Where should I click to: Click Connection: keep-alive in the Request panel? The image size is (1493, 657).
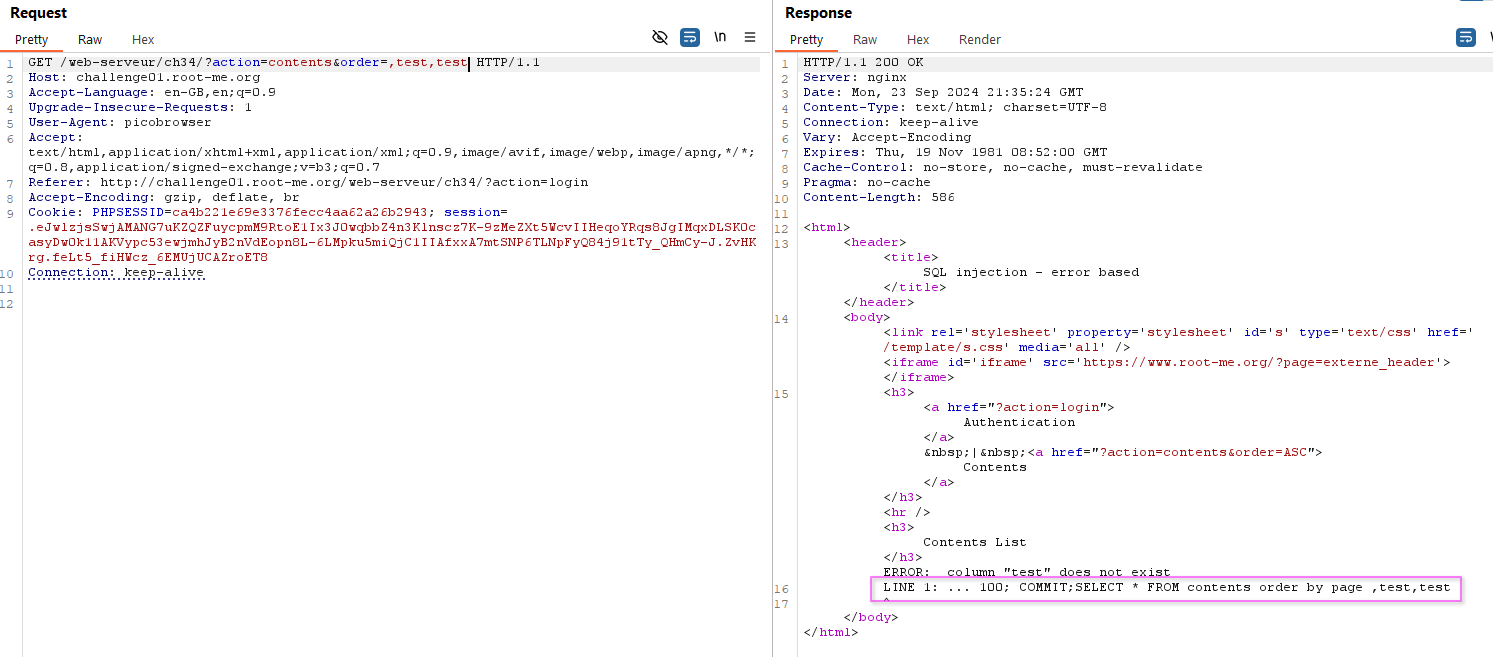[x=116, y=272]
